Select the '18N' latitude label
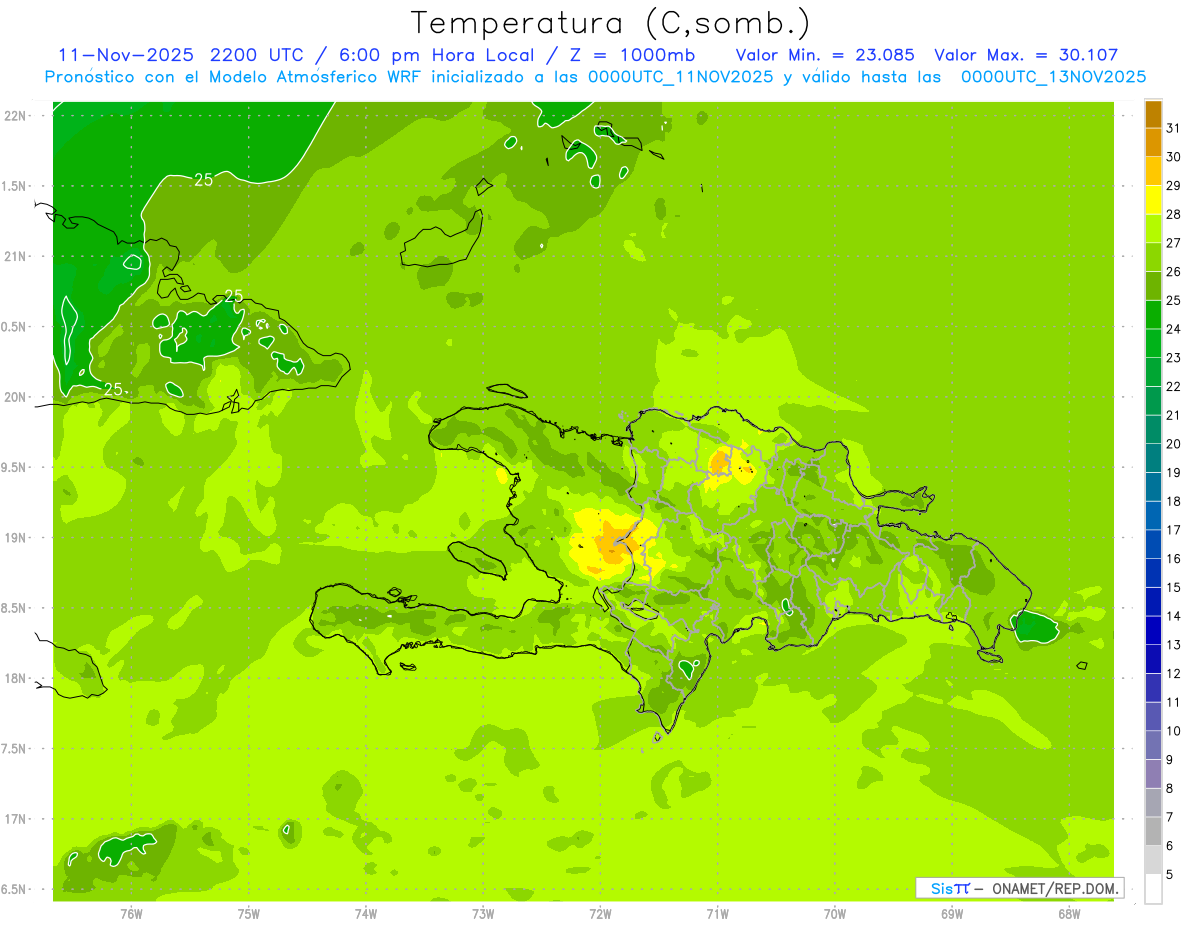 (17, 678)
